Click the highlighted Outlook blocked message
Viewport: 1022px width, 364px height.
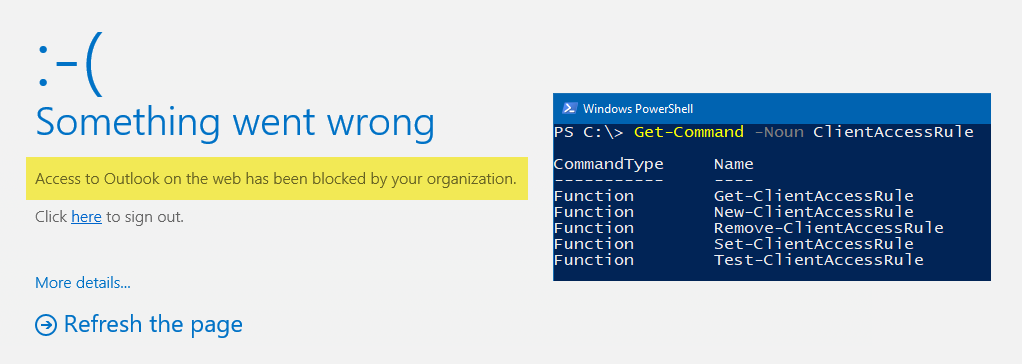coord(276,178)
